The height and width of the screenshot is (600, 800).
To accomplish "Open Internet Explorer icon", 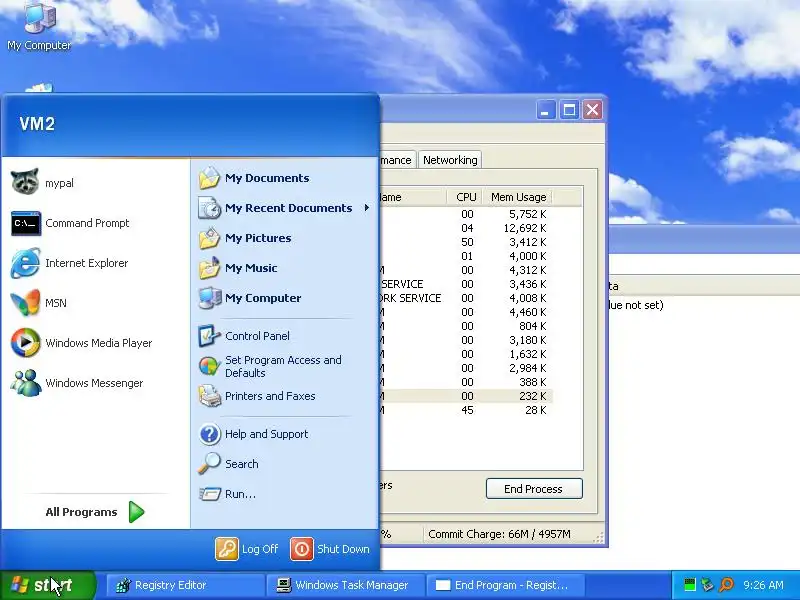I will point(25,263).
